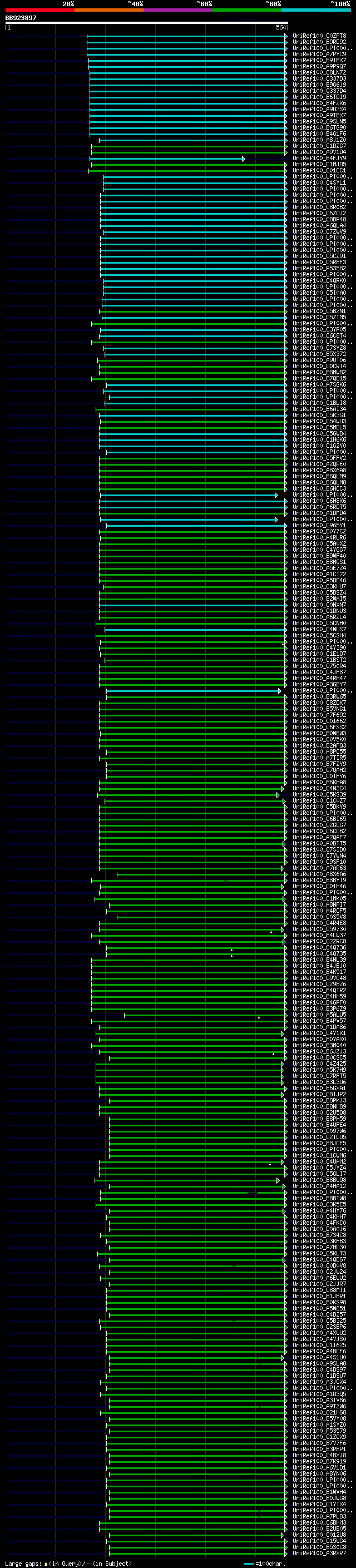This screenshot has height=1568, width=356.
Task: Click the hit label UniRef100_A0BTT5
Action: click(319, 843)
